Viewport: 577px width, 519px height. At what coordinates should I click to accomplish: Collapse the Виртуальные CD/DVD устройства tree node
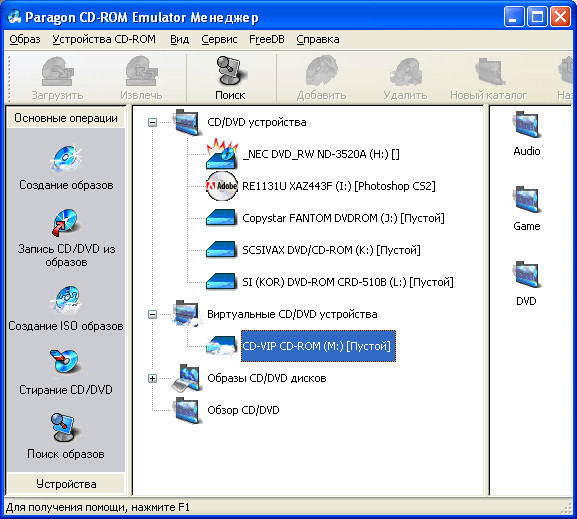click(152, 314)
